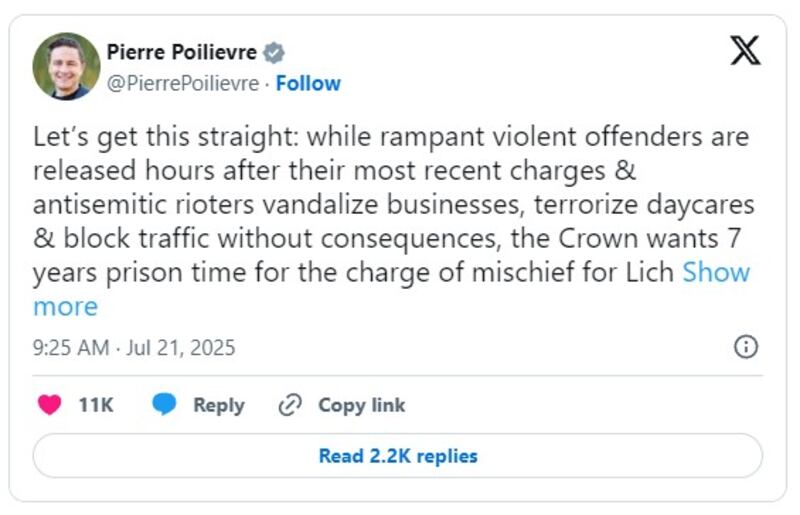Screen dimensions: 800x515
Task: Click the blue verified badge
Action: [274, 53]
